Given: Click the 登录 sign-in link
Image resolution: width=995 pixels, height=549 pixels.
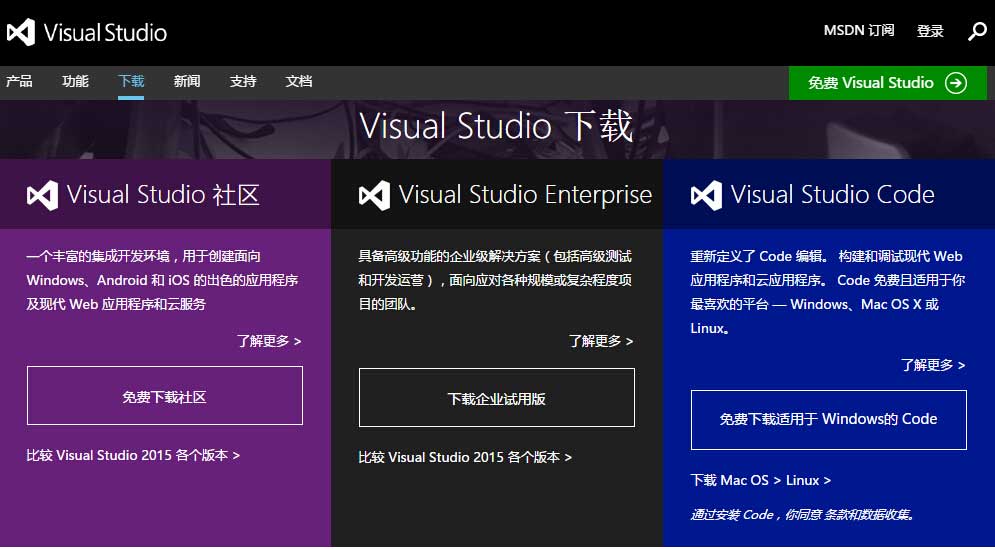Looking at the screenshot, I should tap(930, 31).
